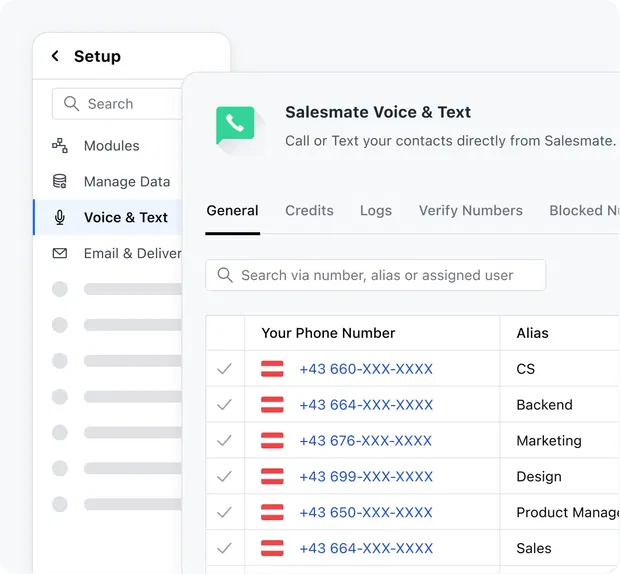This screenshot has width=620, height=574.
Task: Open the +43 650-XXX-XXXX number link
Action: coord(366,512)
